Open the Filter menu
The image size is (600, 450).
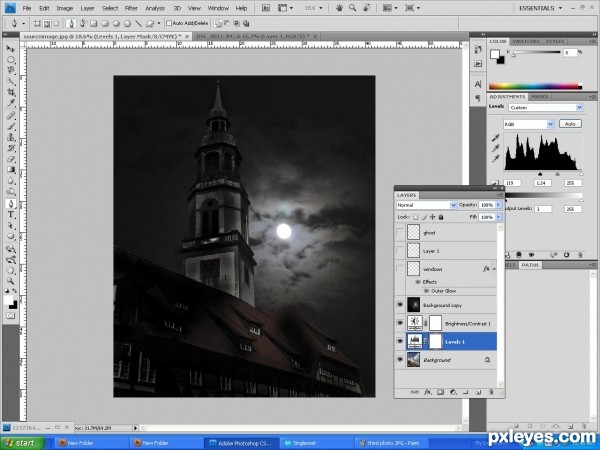point(131,8)
